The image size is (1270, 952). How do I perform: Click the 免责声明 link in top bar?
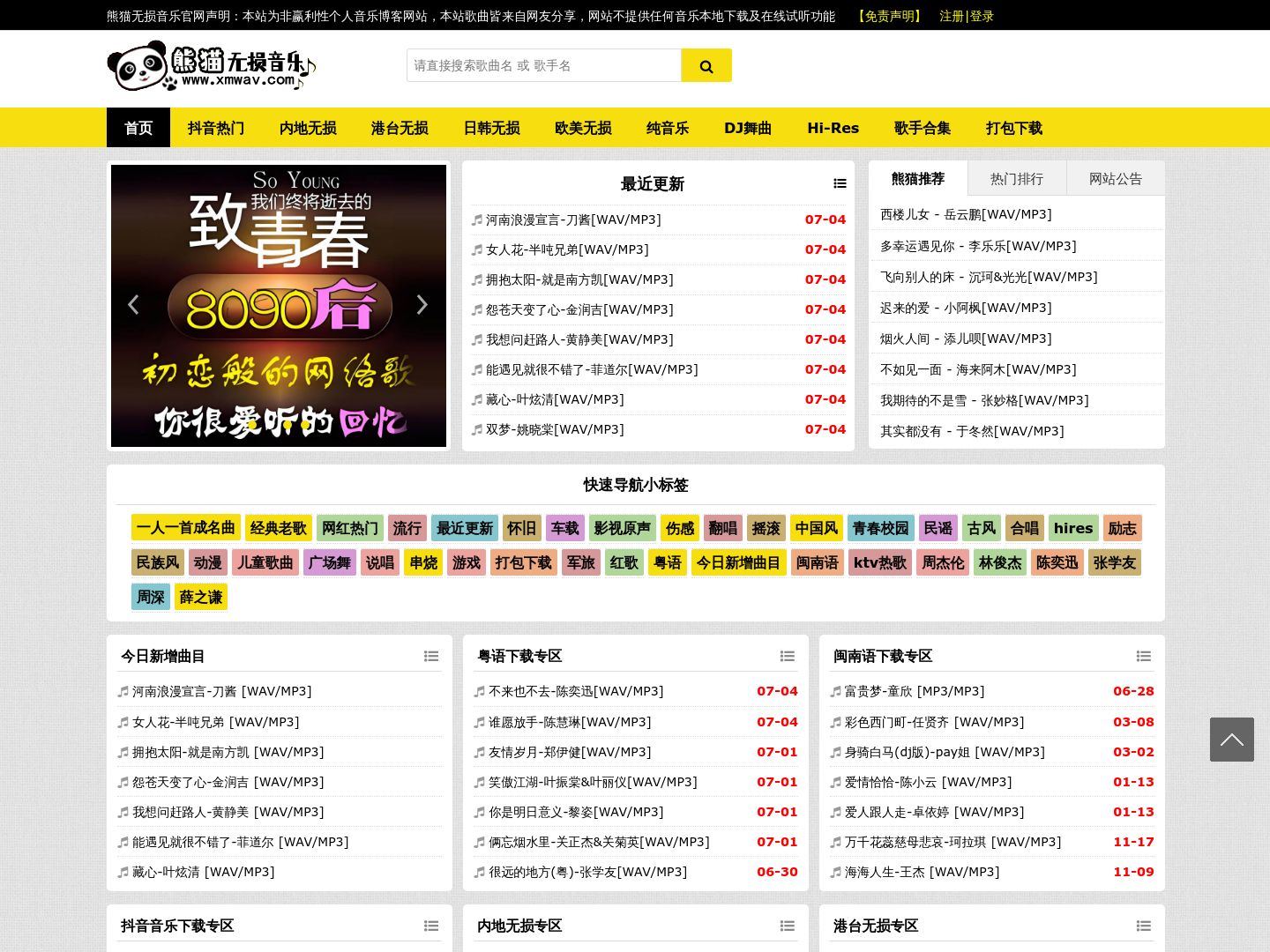pyautogui.click(x=890, y=16)
